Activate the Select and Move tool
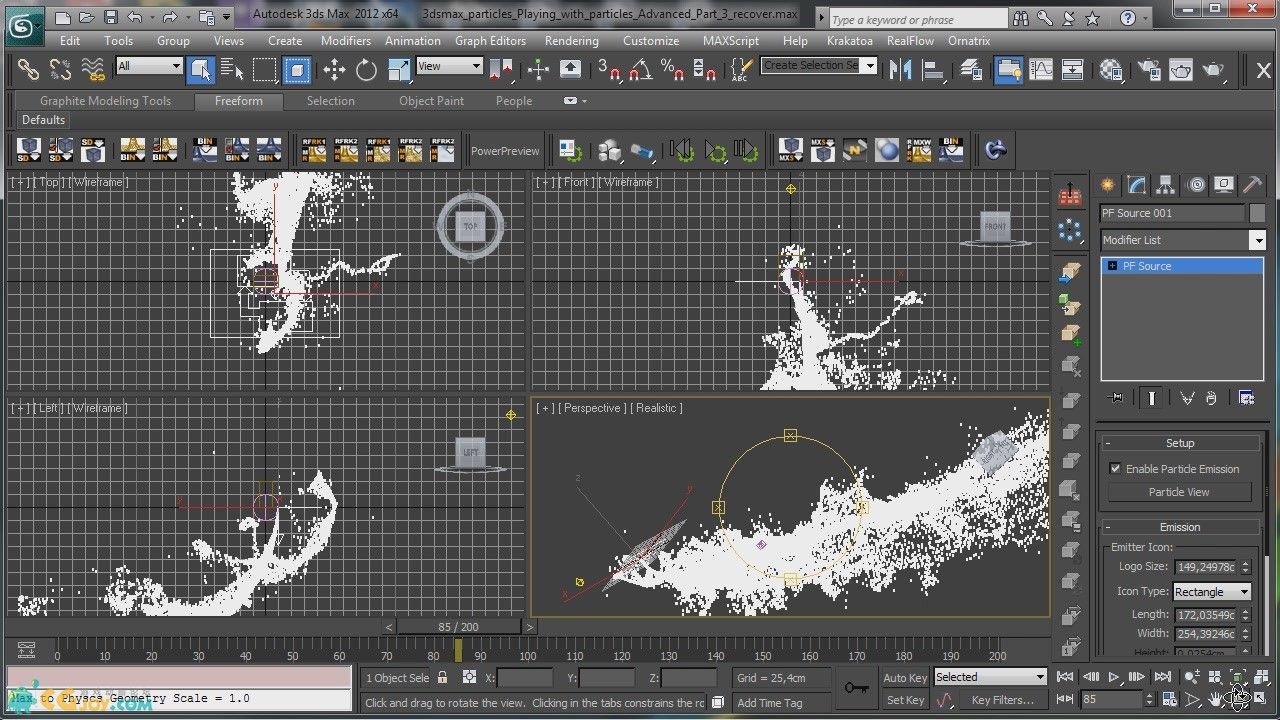 [334, 69]
